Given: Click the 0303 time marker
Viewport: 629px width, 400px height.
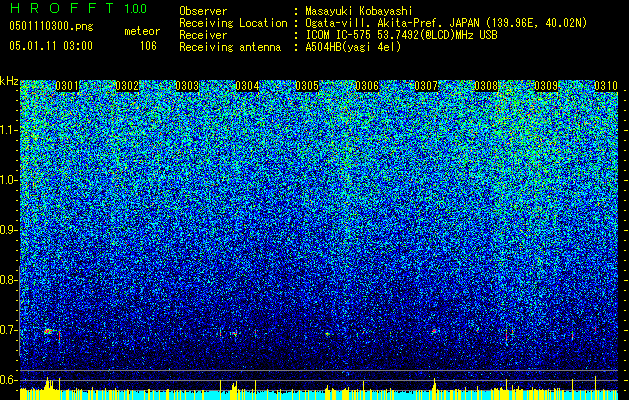Looking at the screenshot, I should 187,86.
